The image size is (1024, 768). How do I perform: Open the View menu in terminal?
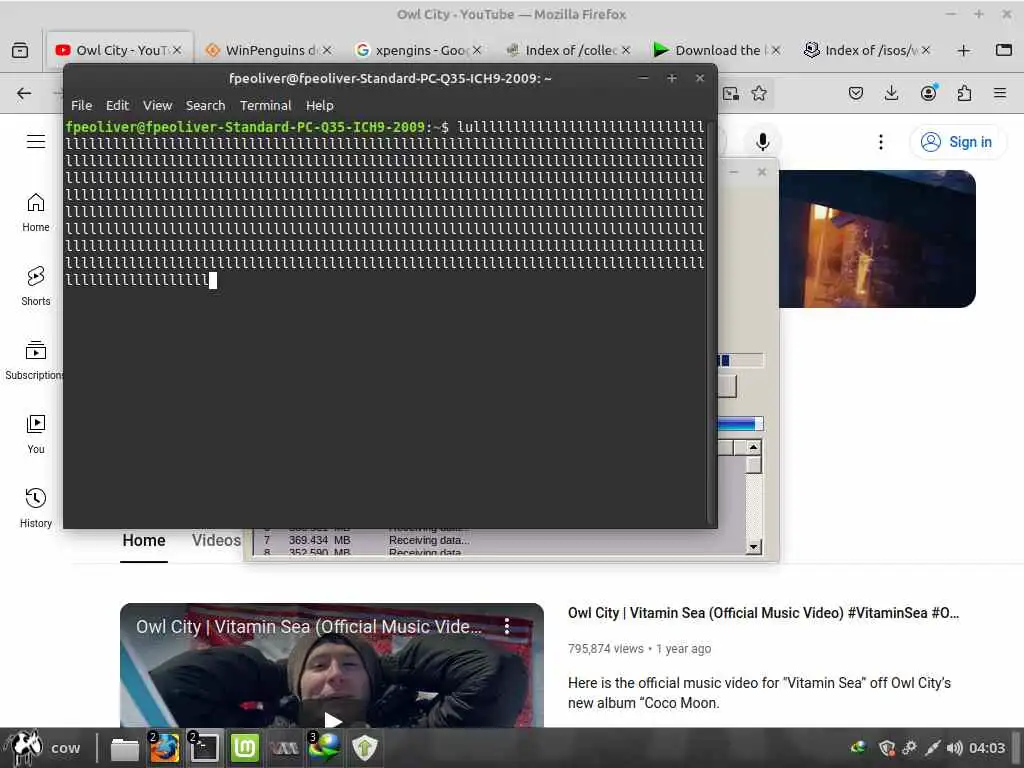coord(157,105)
